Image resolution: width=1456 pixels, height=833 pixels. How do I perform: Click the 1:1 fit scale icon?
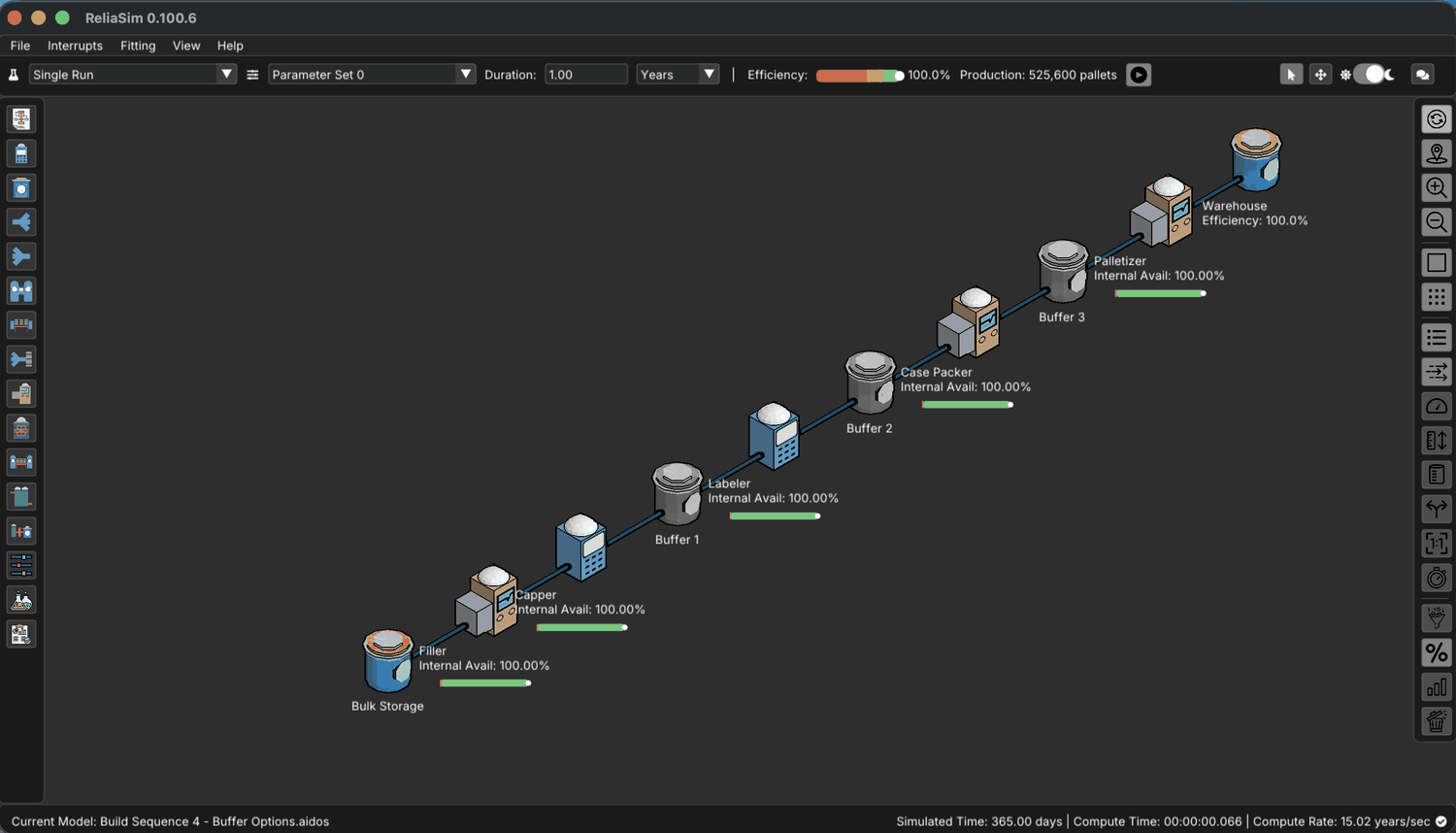[1437, 544]
